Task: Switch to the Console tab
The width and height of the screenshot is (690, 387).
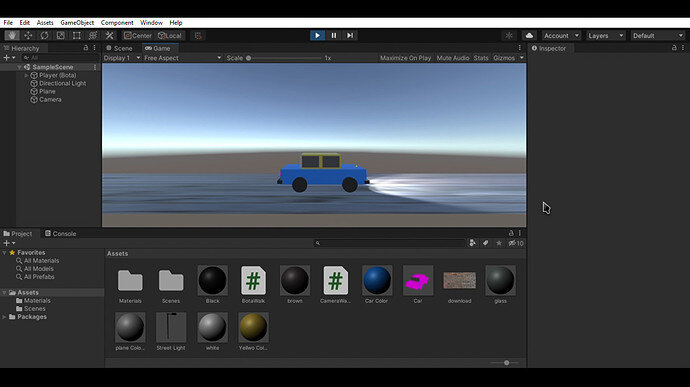Action: (60, 234)
